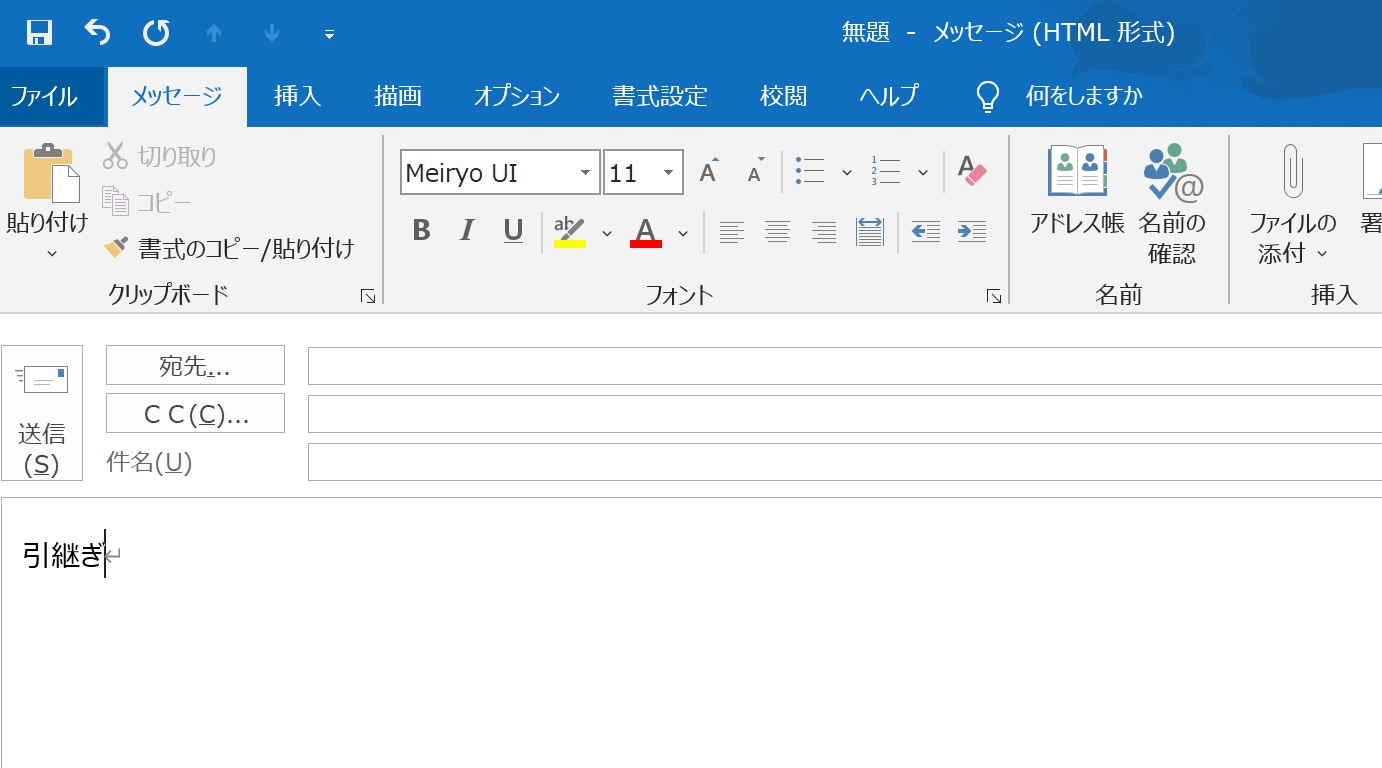Screen dimensions: 1382x768
Task: Clear all formatting with eraser icon
Action: [x=972, y=171]
